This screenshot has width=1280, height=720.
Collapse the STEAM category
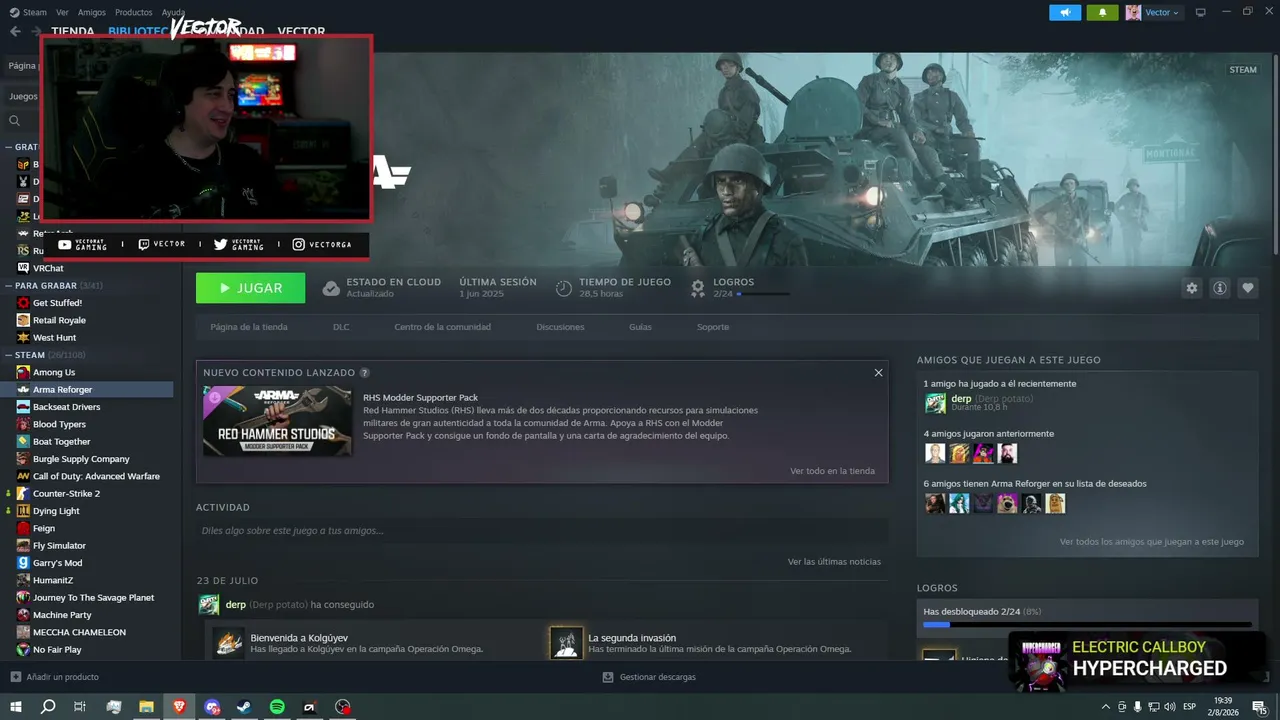click(8, 355)
